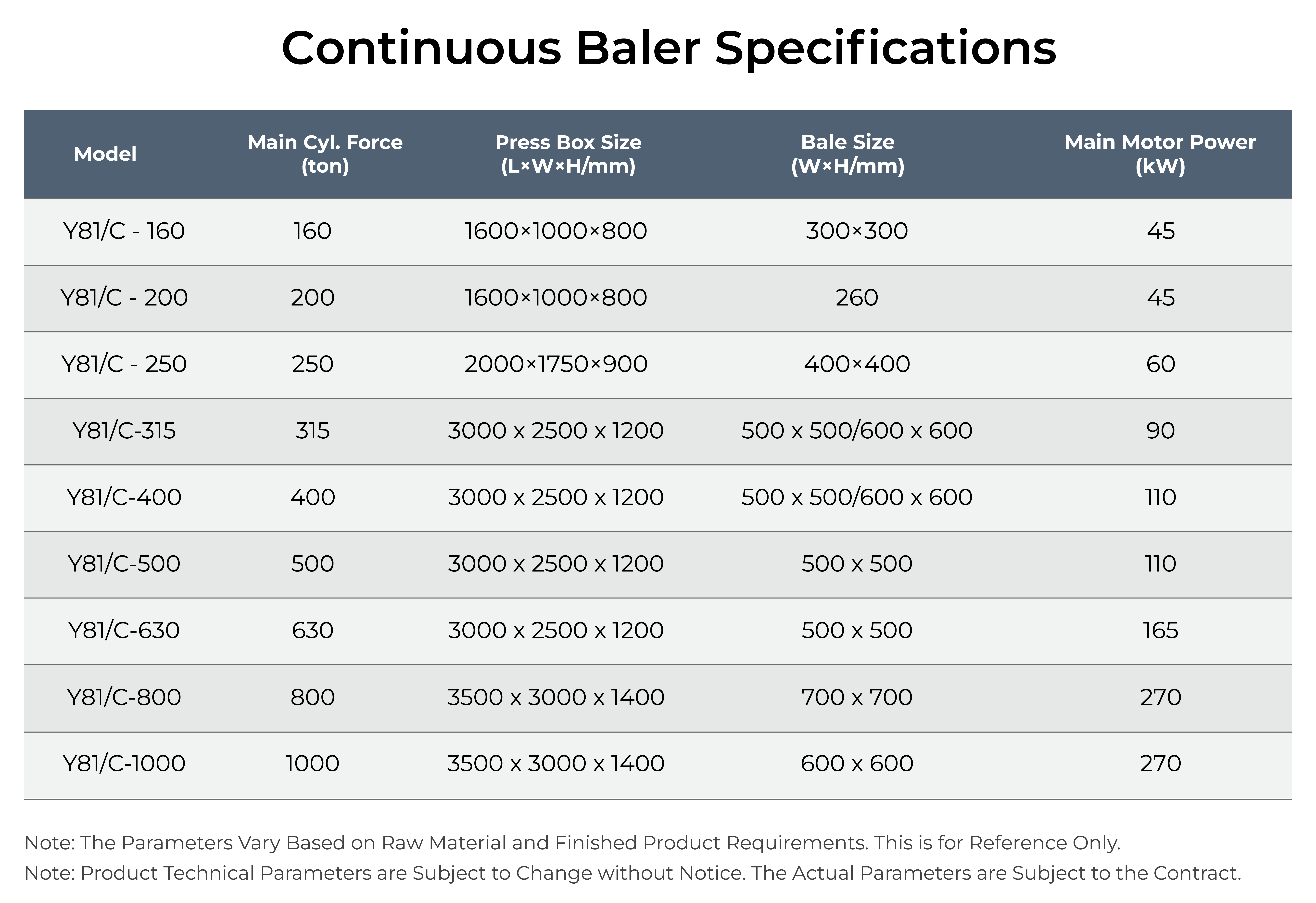The height and width of the screenshot is (903, 1316).
Task: Click the note about Subject to the Contract
Action: (633, 873)
